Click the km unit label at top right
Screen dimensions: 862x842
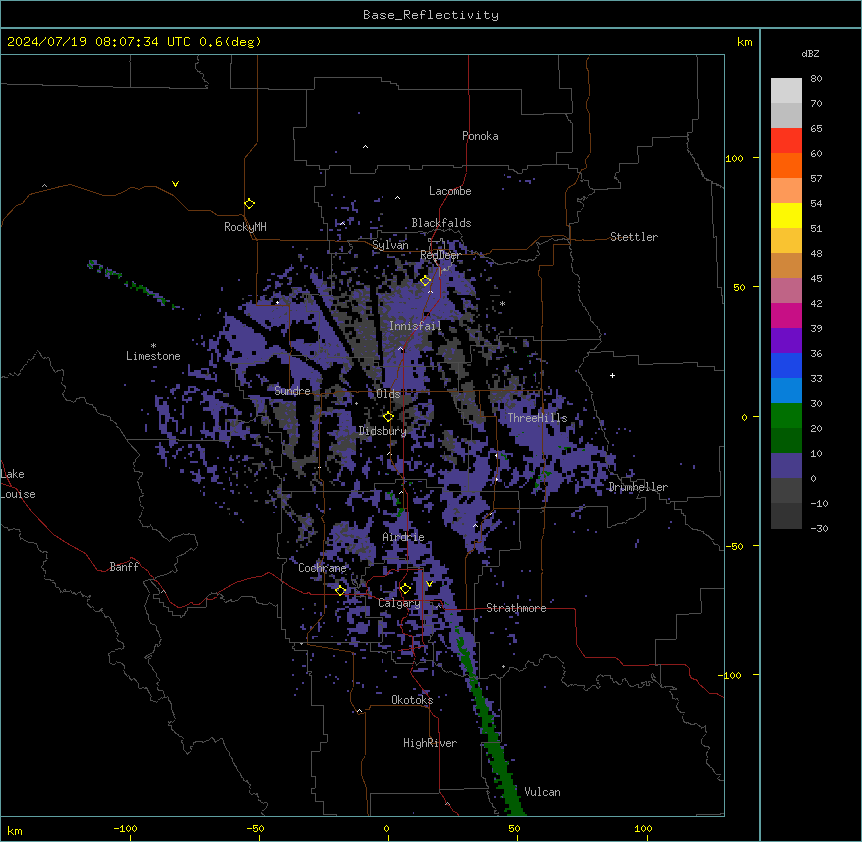coord(745,42)
